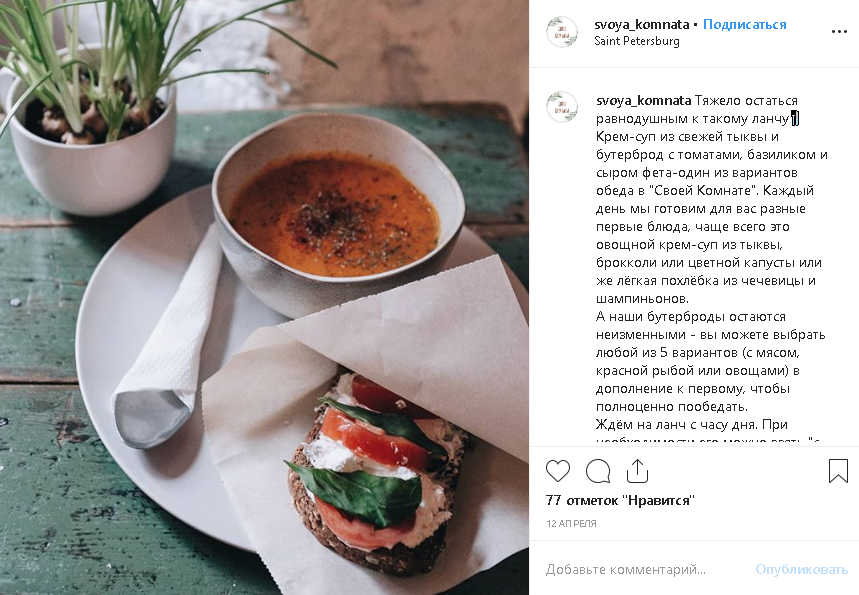Save post with the bookmark icon
The image size is (859, 595).
(838, 471)
